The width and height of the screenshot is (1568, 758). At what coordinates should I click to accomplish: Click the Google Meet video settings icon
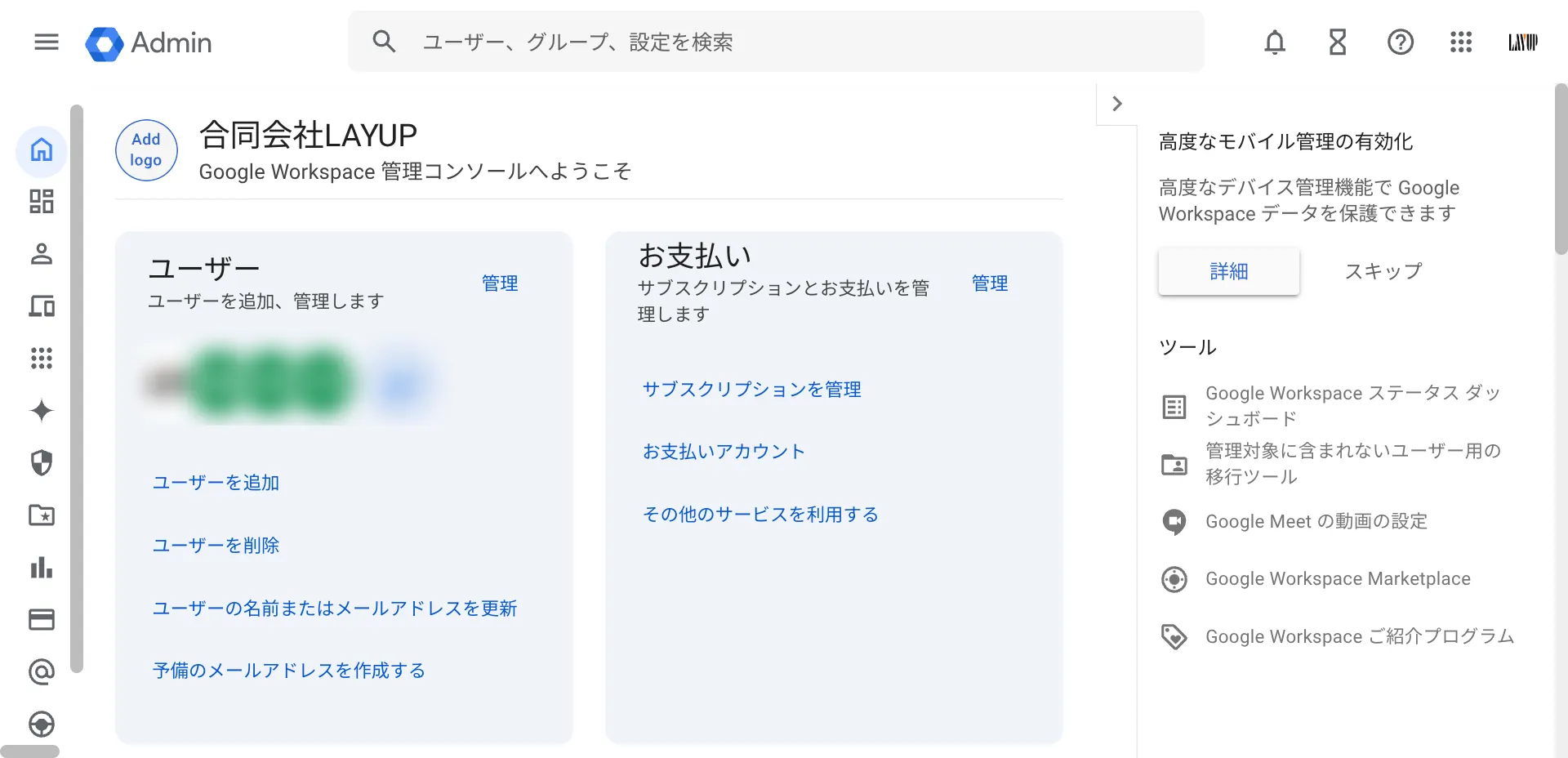pos(1174,521)
